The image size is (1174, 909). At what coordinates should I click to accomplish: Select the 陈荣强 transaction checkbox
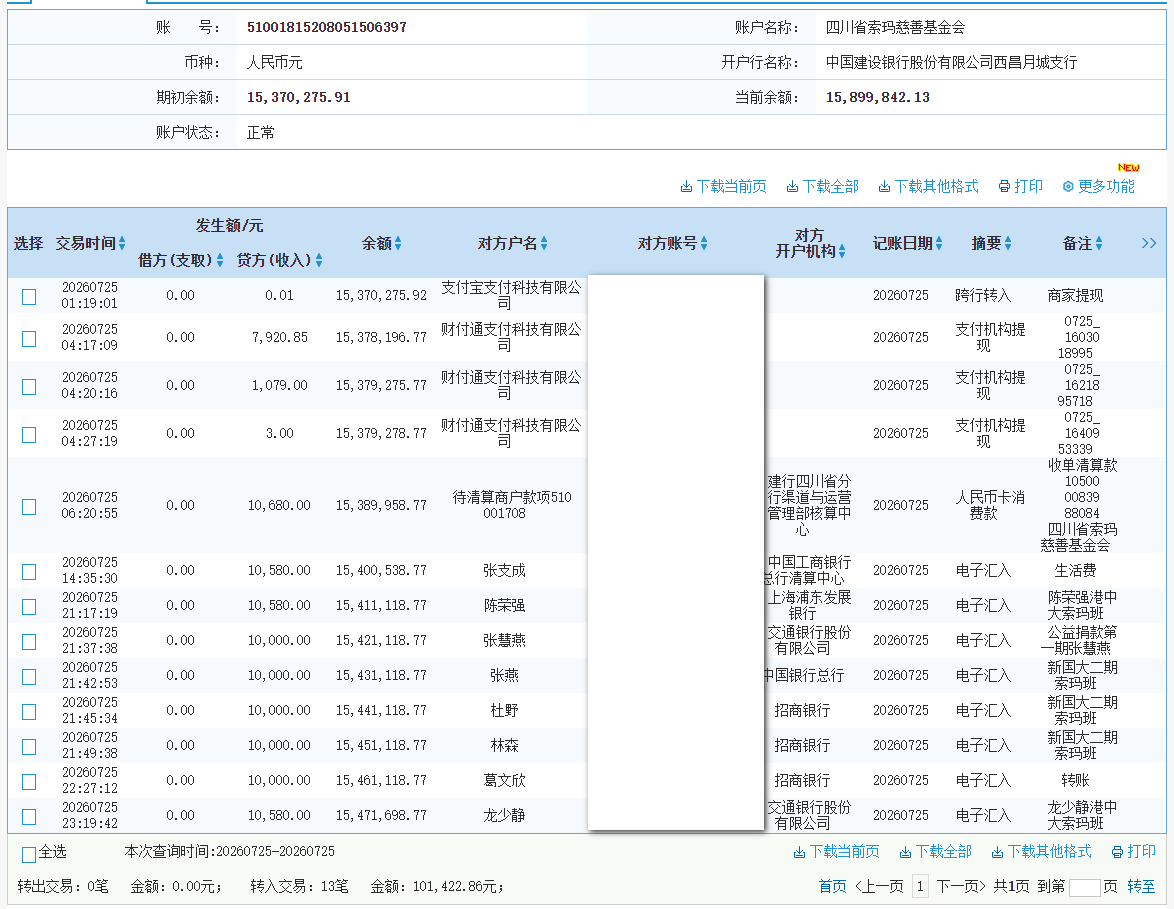pos(29,607)
